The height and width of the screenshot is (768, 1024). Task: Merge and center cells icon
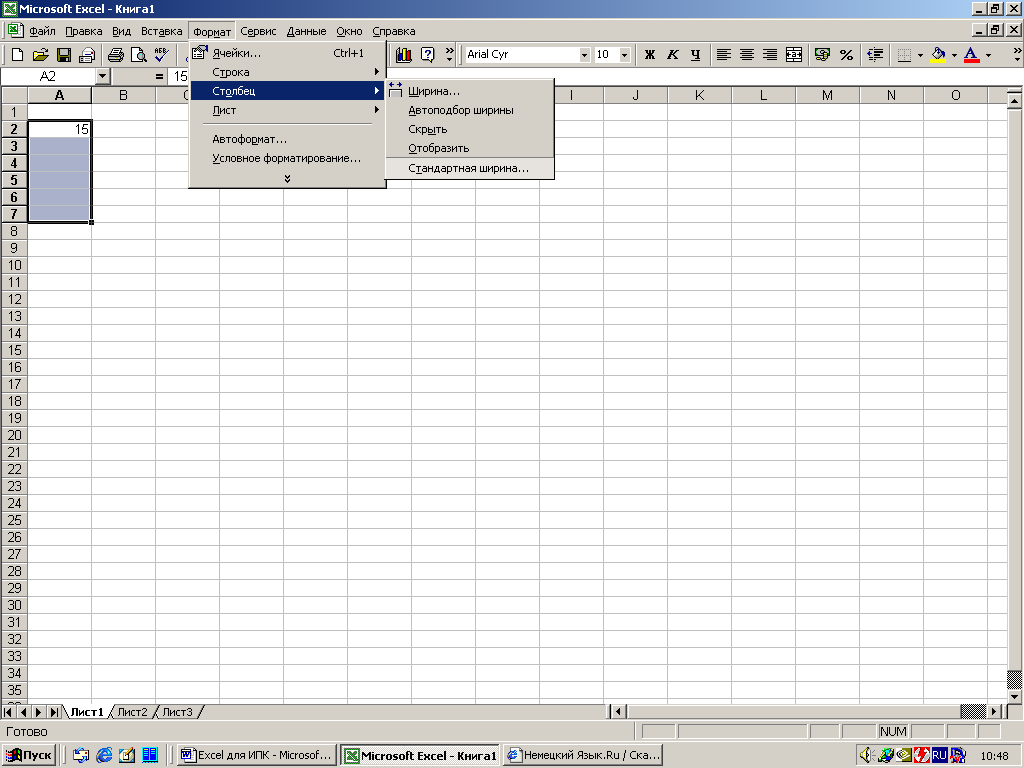pos(793,55)
